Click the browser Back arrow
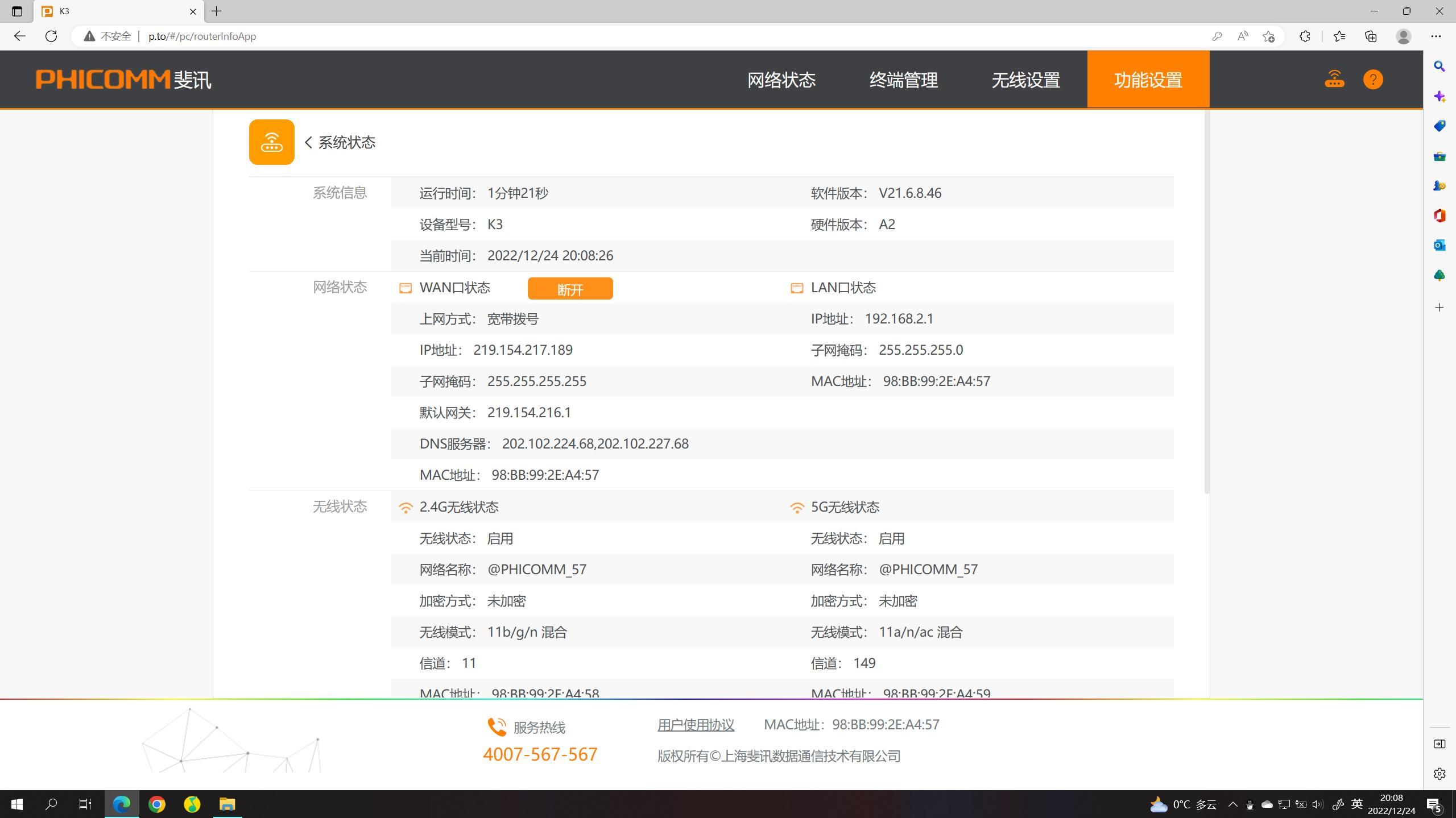 click(20, 36)
